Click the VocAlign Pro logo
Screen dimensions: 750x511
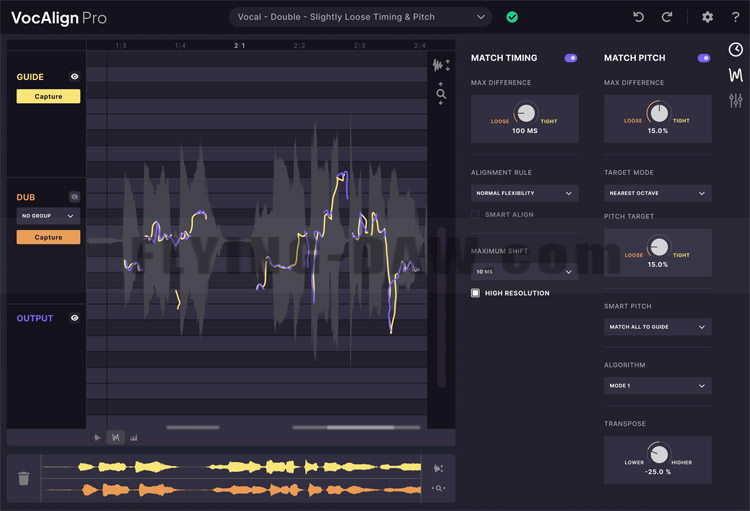point(58,18)
